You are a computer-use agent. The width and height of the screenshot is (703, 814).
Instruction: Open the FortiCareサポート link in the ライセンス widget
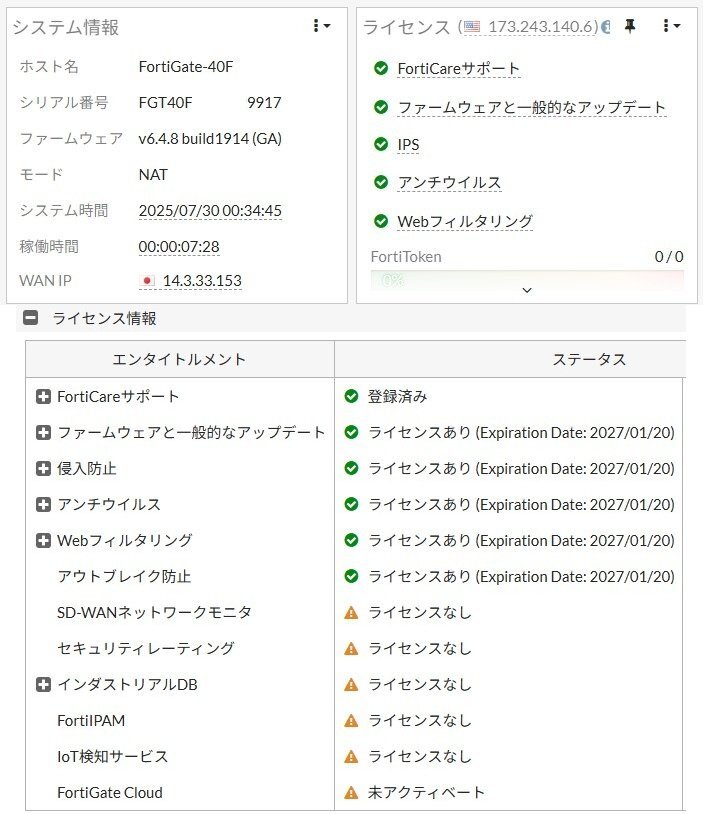tap(458, 68)
